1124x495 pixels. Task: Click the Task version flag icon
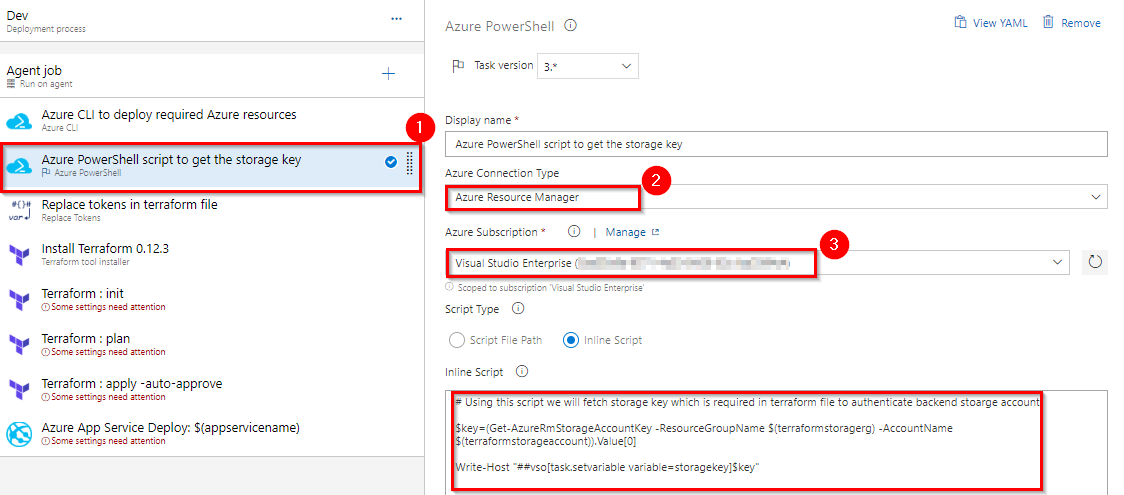(x=458, y=66)
